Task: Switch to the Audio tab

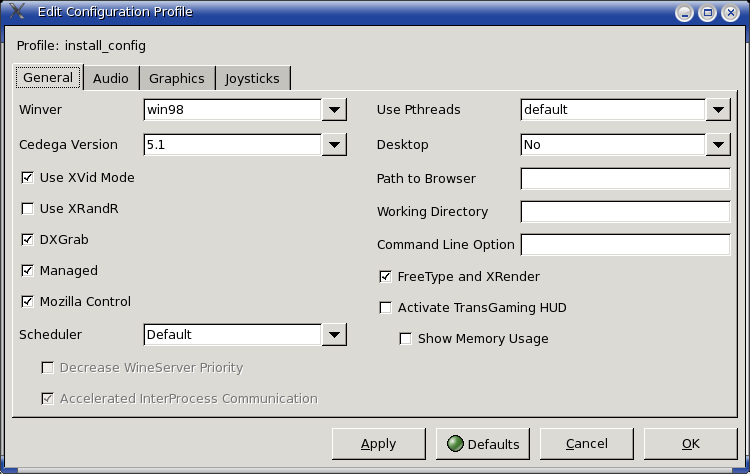Action: tap(110, 78)
